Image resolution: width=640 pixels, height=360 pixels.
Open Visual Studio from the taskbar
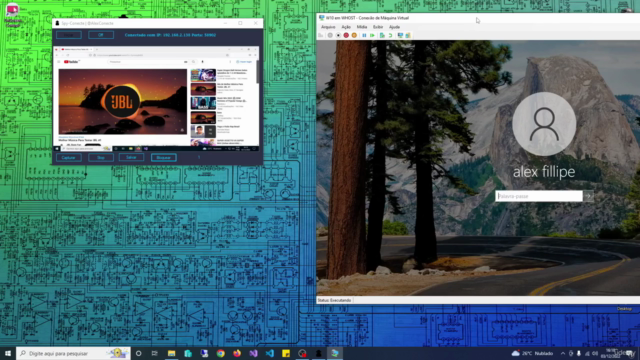(x=253, y=353)
